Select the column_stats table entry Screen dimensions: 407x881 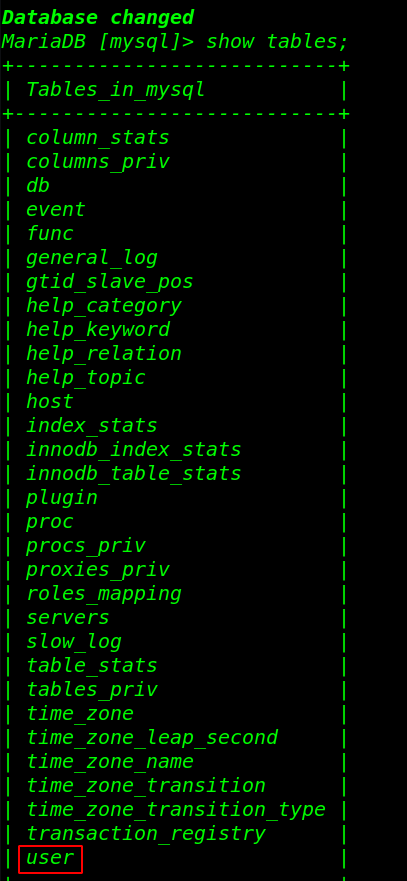[98, 138]
